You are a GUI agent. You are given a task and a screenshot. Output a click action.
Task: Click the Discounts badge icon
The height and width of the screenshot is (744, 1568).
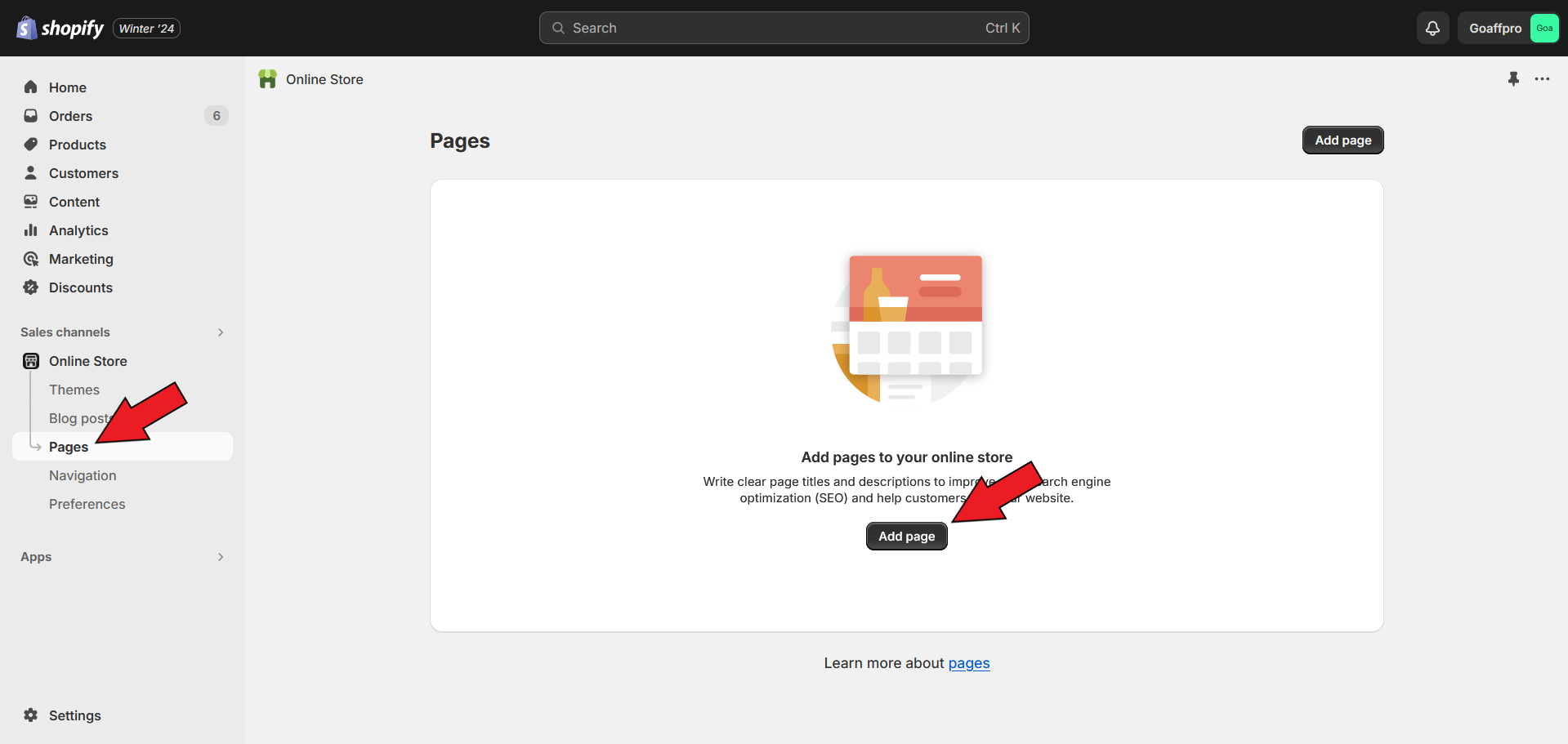[x=31, y=287]
